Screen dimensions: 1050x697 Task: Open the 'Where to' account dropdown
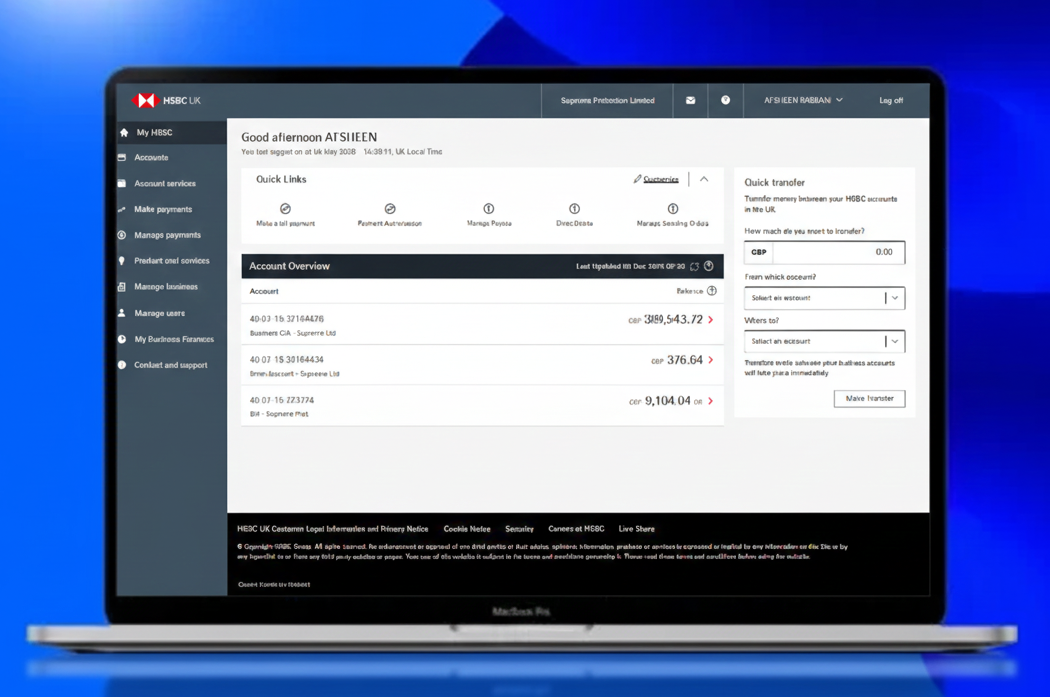click(x=824, y=341)
